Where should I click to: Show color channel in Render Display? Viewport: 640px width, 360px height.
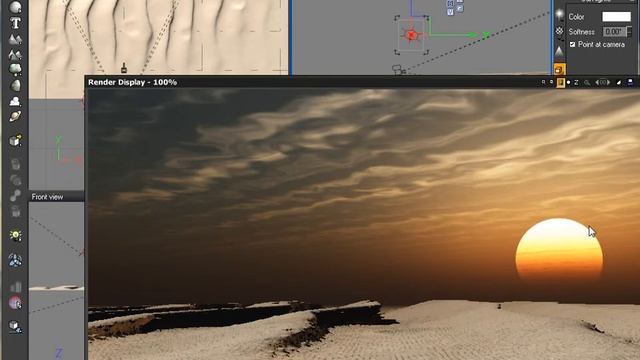560,82
